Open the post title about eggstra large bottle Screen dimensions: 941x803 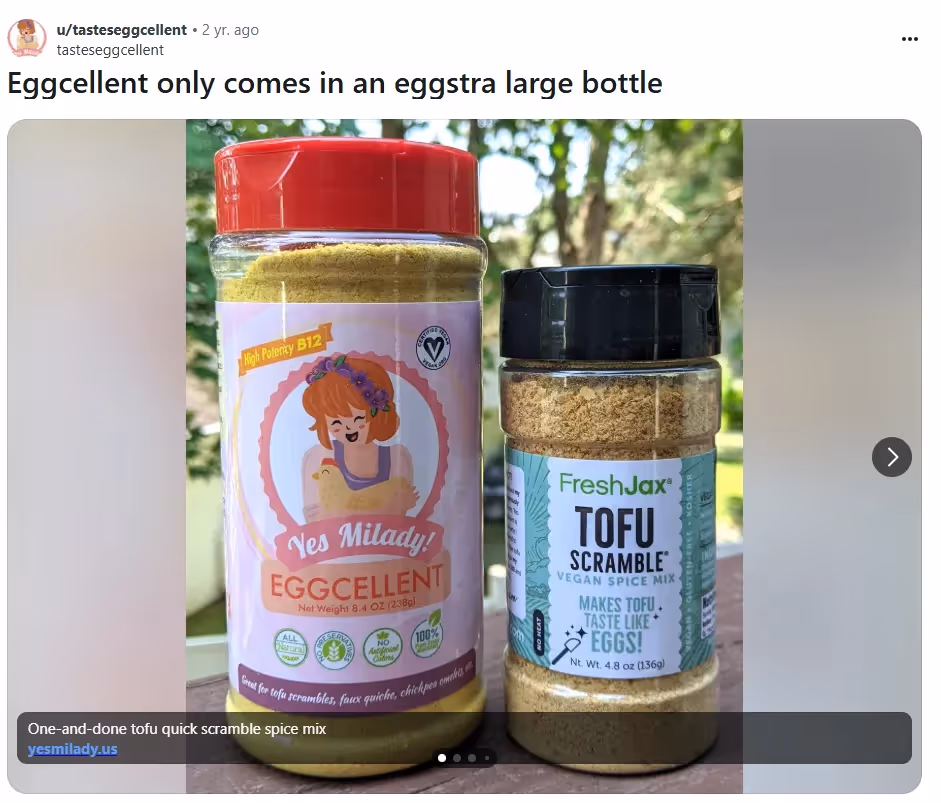click(x=335, y=83)
